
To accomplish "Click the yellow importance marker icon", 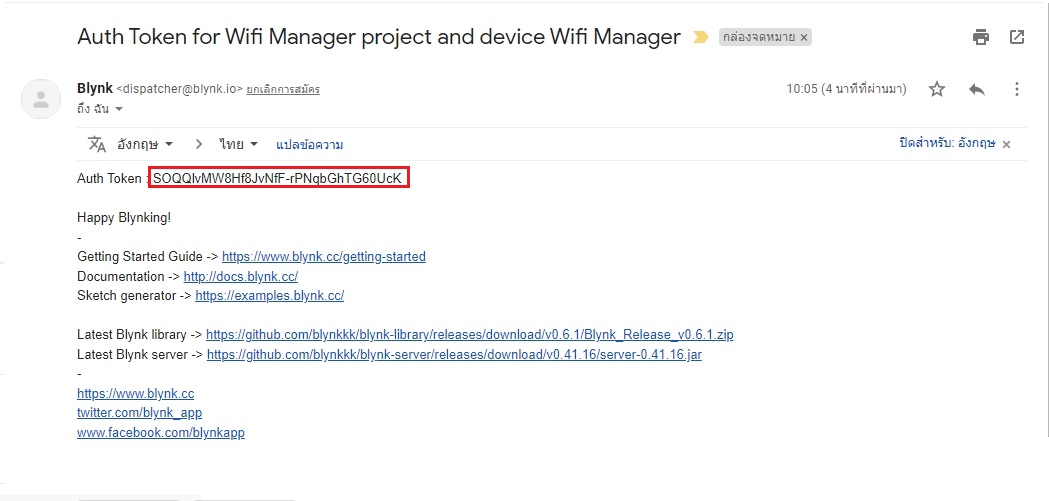I will point(700,37).
